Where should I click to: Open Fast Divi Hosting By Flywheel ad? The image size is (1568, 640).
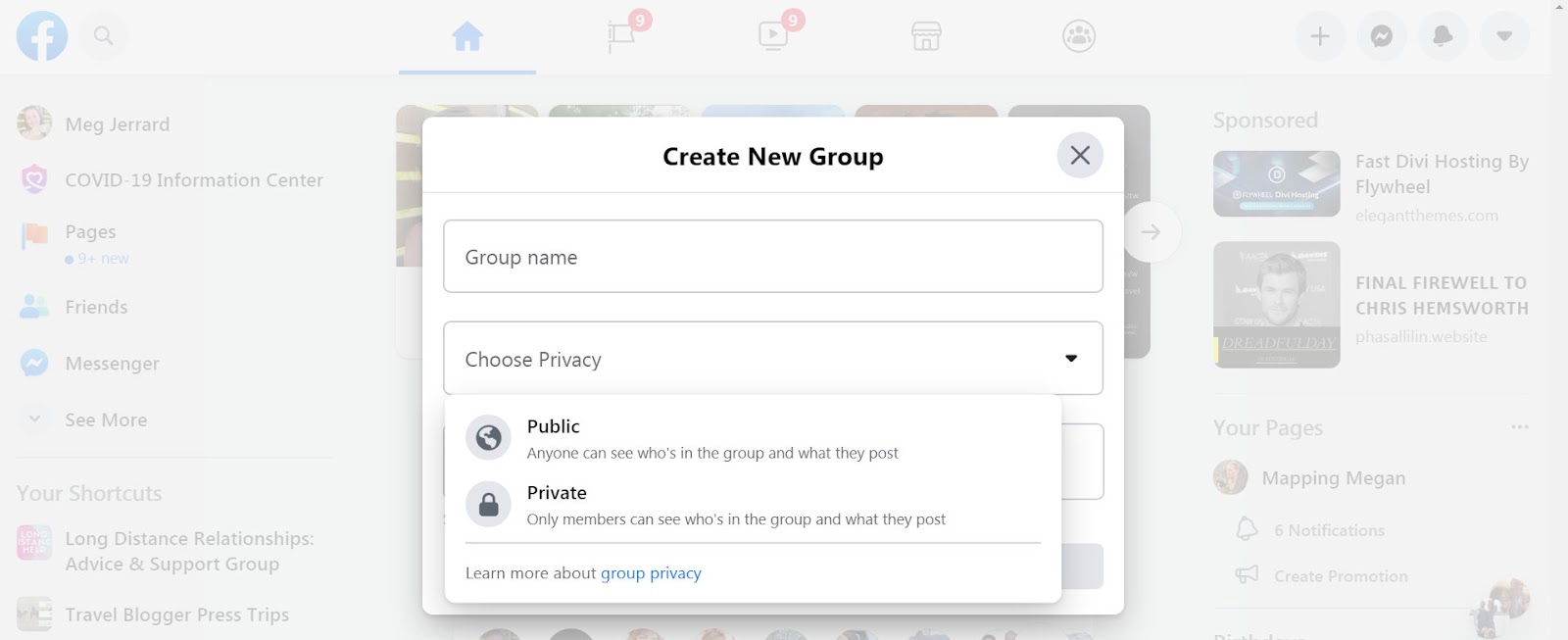tap(1442, 173)
